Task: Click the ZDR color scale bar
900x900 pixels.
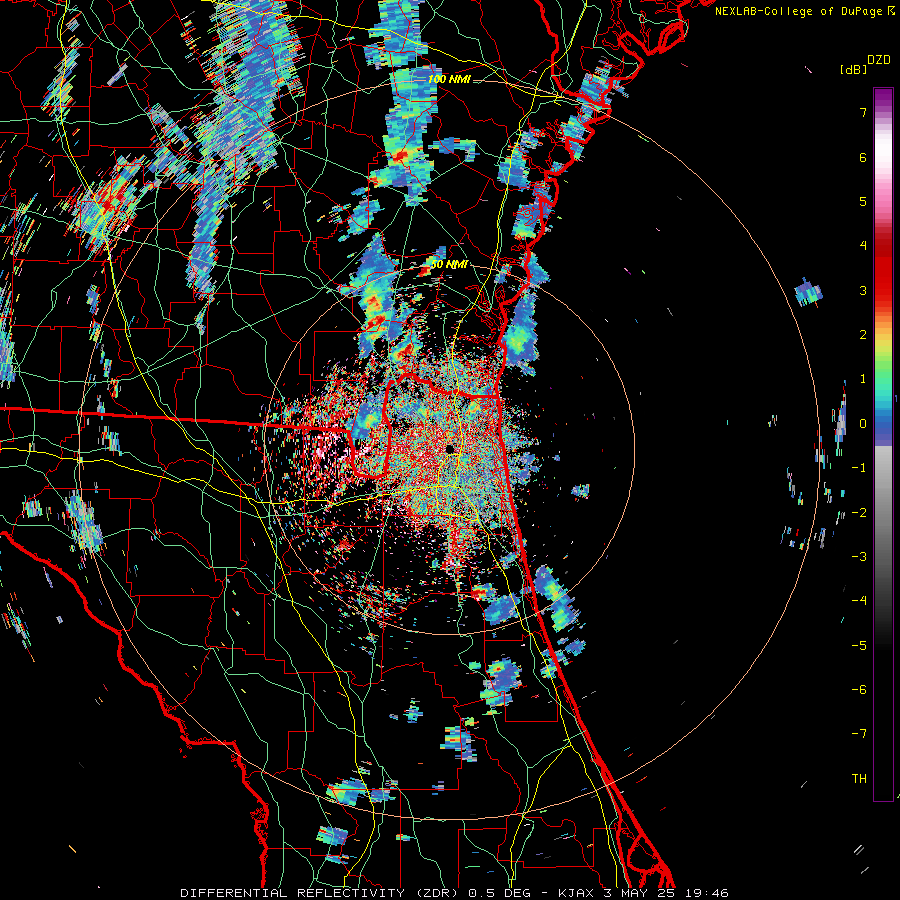Action: point(883,444)
